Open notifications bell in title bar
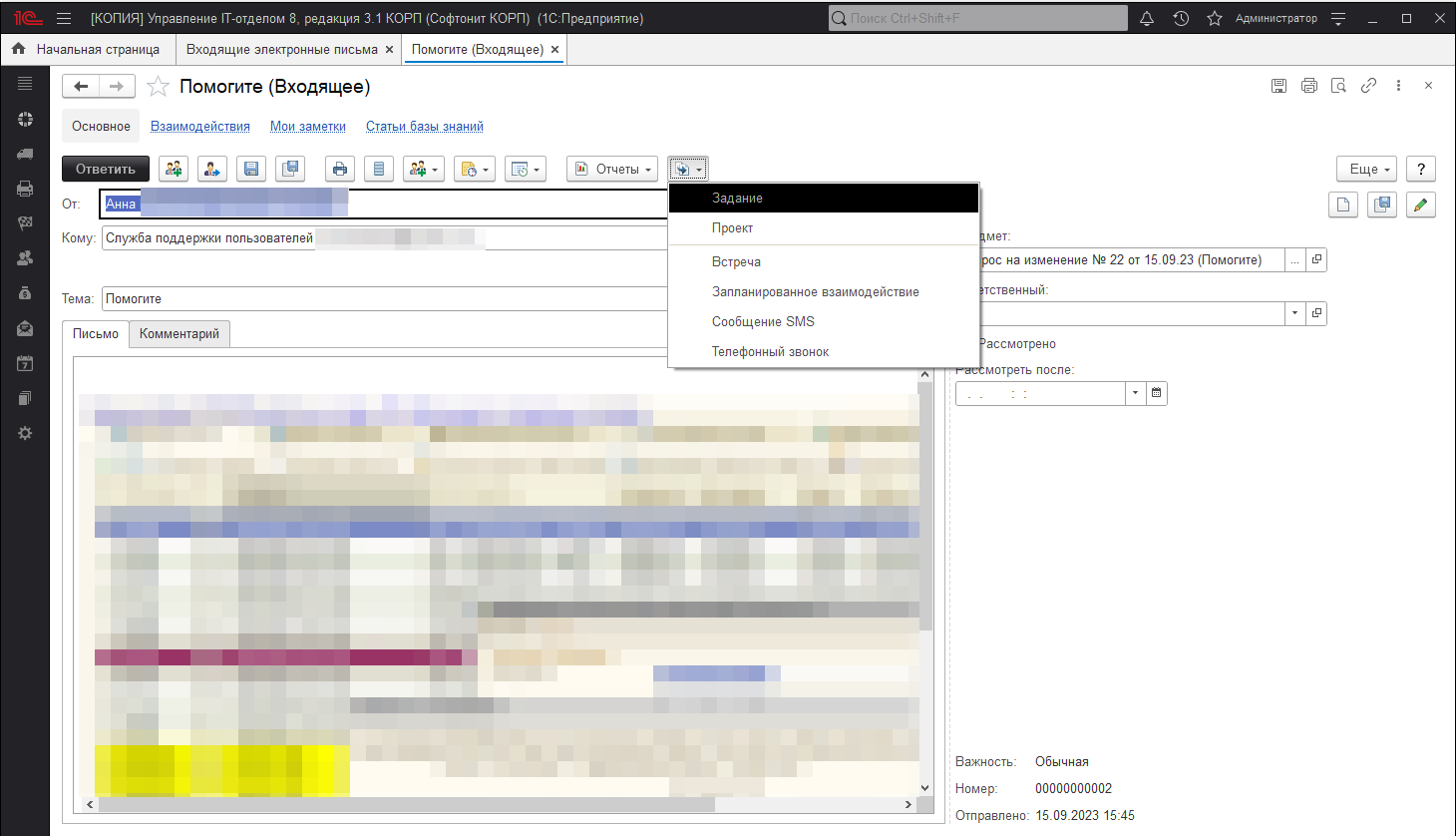The height and width of the screenshot is (836, 1456). coord(1147,19)
